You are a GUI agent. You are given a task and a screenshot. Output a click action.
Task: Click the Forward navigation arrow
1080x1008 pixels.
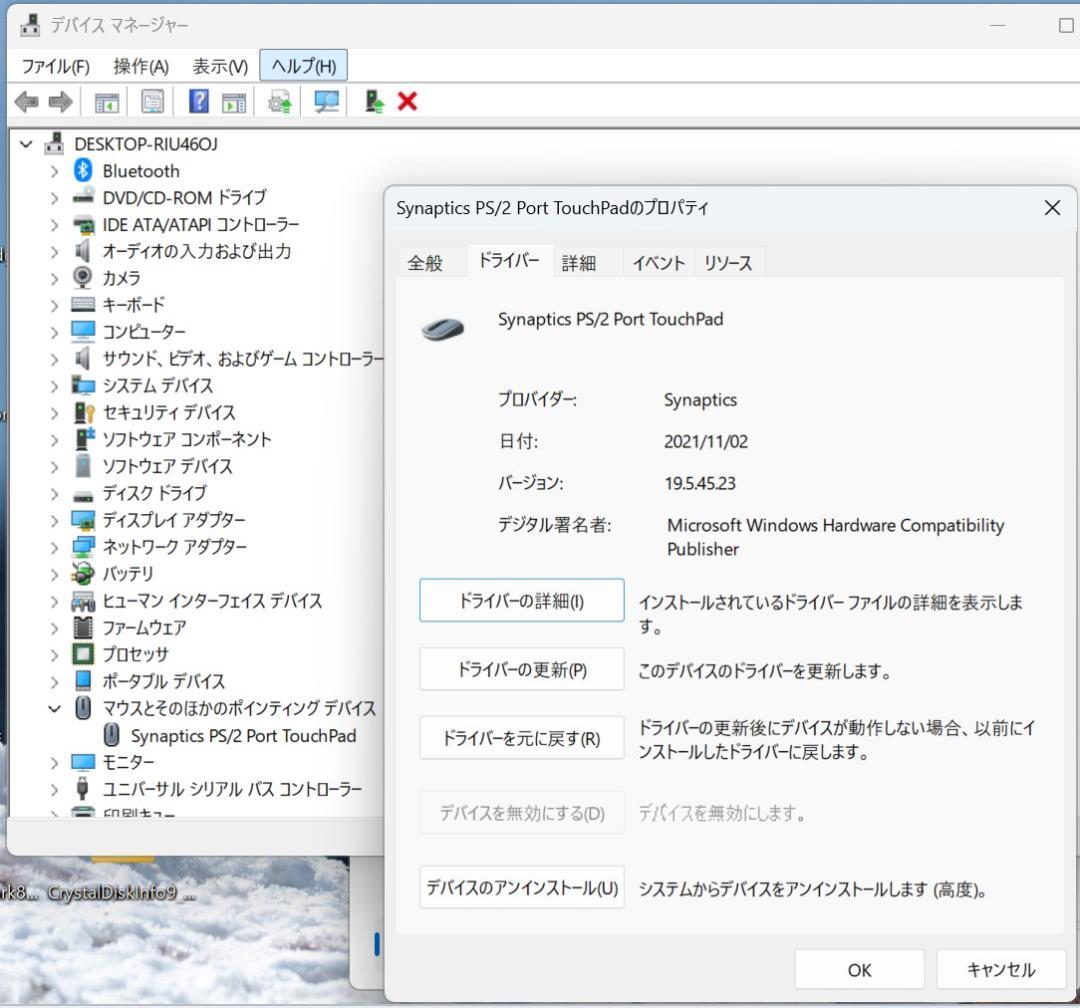(58, 101)
